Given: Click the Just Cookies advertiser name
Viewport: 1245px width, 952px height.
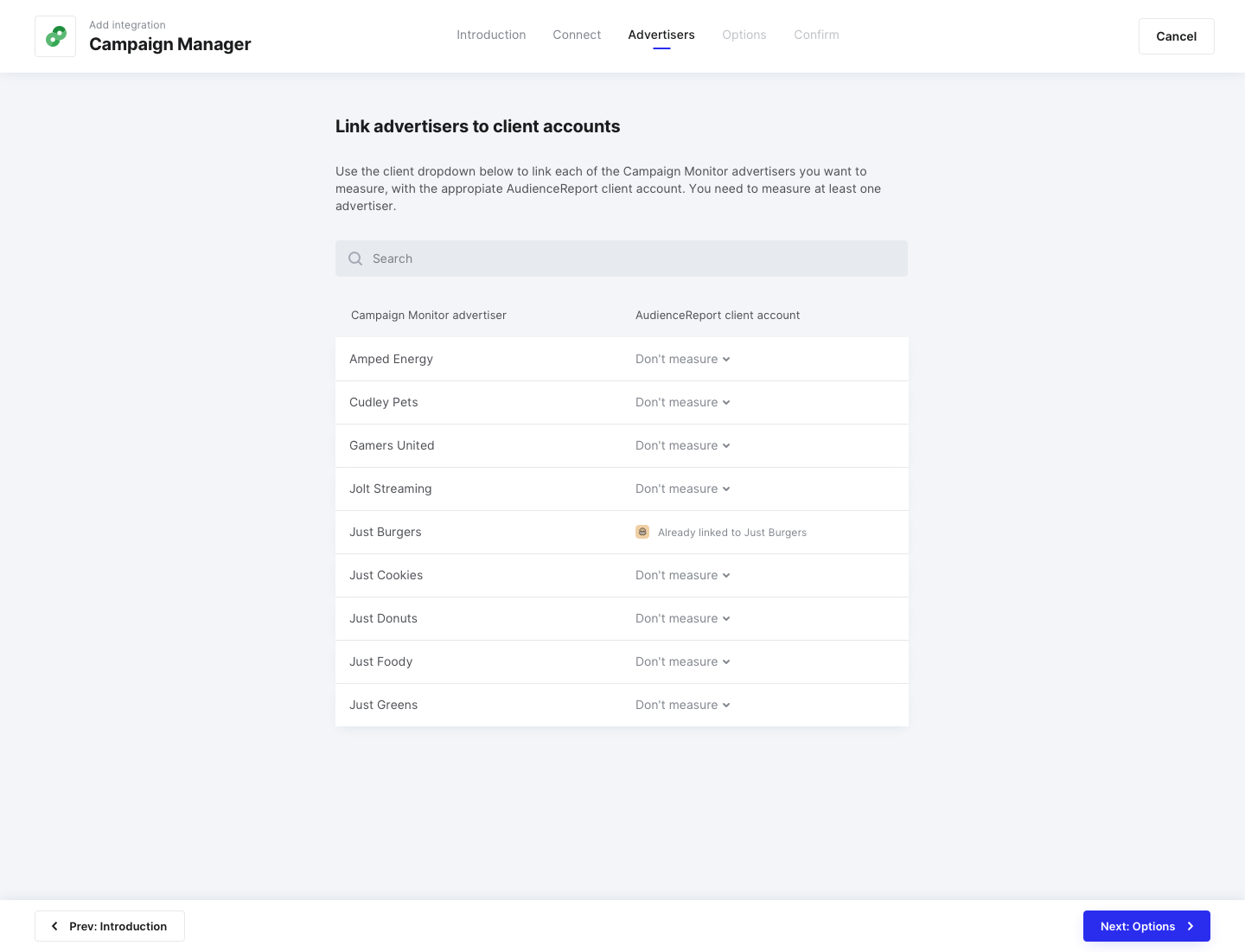Looking at the screenshot, I should coord(386,575).
